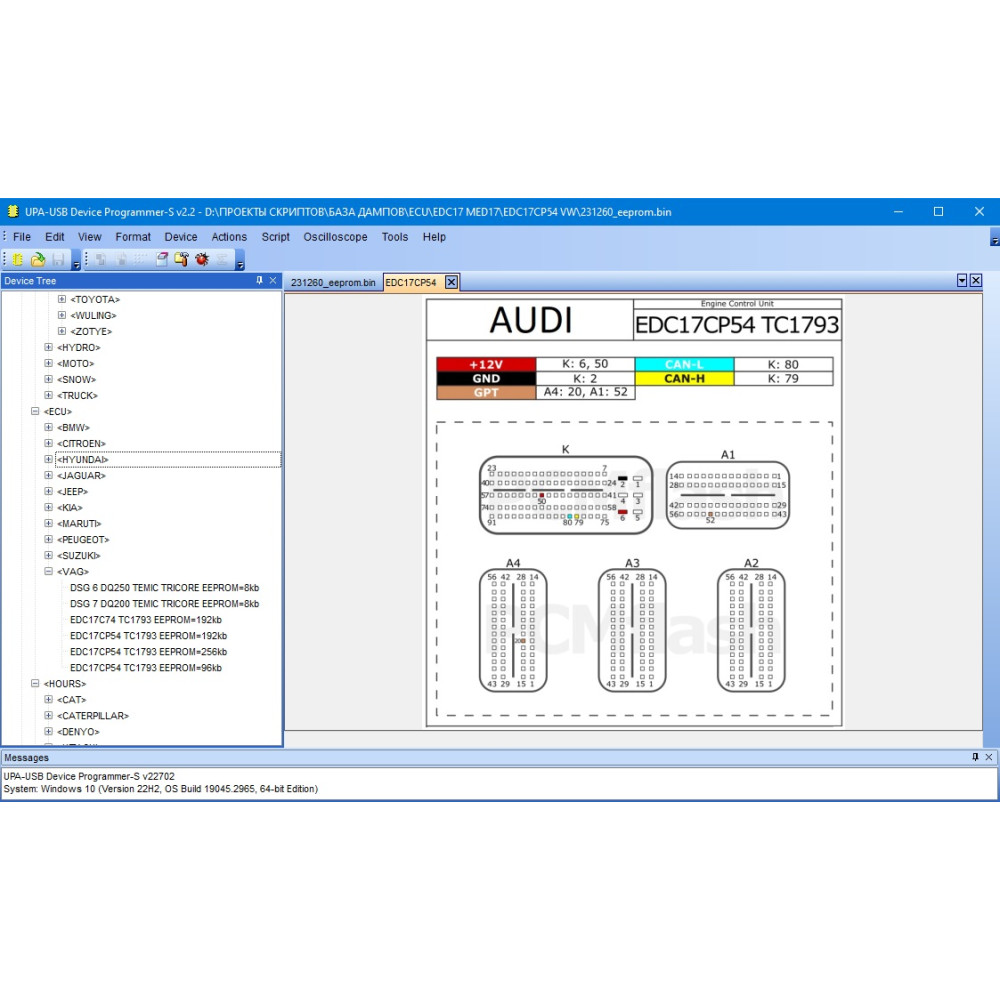Close the EDC17CP54 tab with its X
Image resolution: width=1000 pixels, height=1000 pixels.
pyautogui.click(x=451, y=282)
